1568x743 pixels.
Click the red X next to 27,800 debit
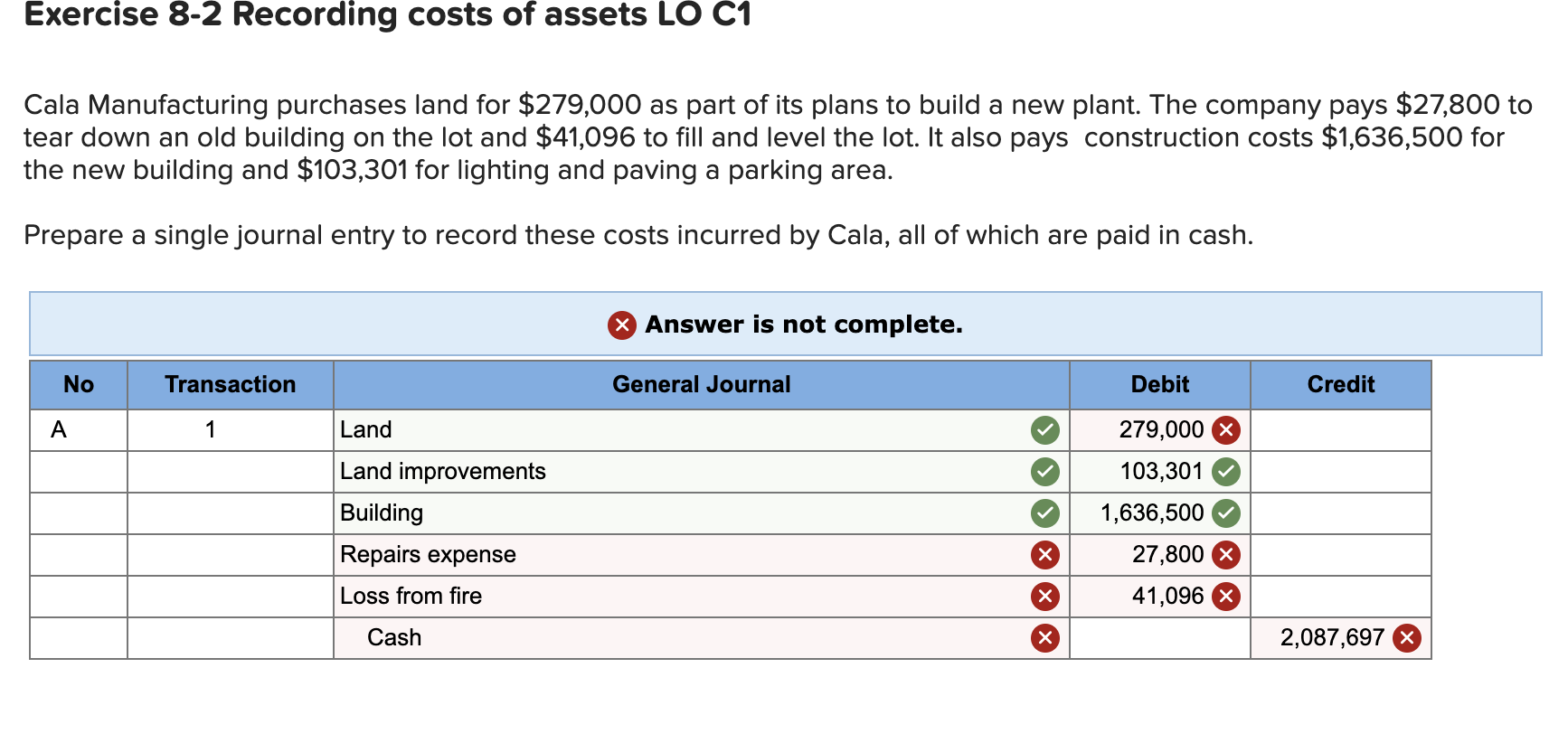point(1226,554)
